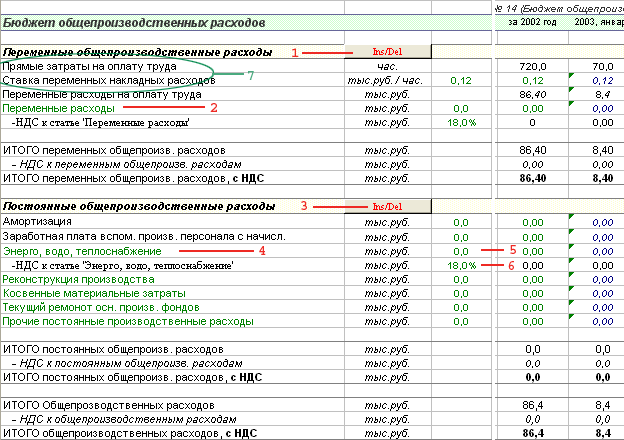Click 'ИТОГО переменных общепроизв. расходов, с НДС' label
Screen dimensions: 624x440
click(133, 178)
